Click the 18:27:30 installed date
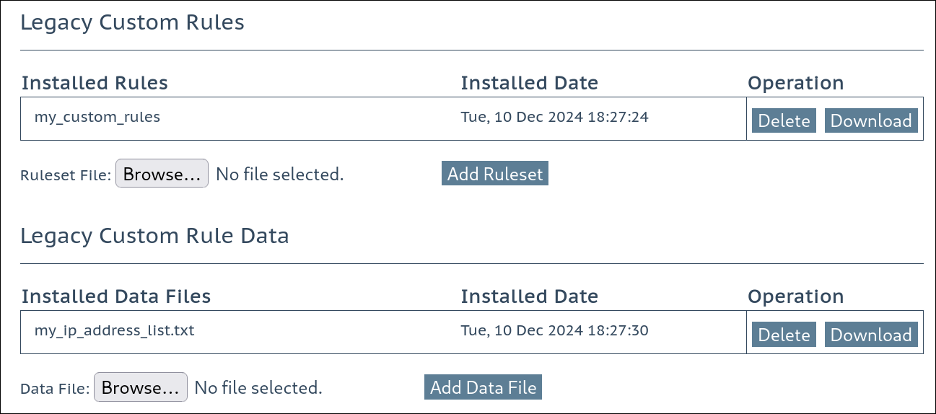Image resolution: width=936 pixels, height=414 pixels. (x=554, y=330)
